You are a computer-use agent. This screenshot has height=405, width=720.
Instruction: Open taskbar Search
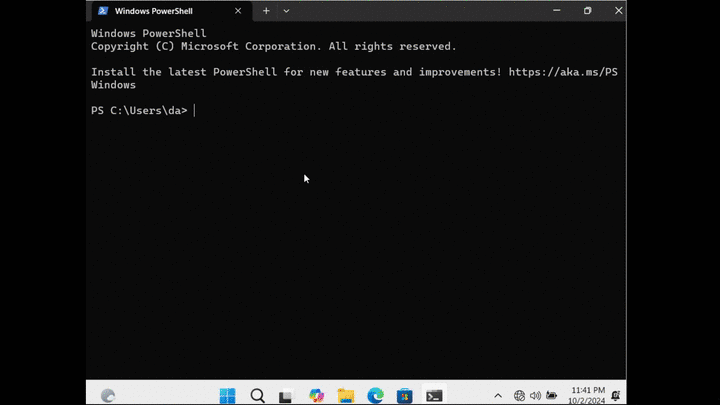pos(257,395)
